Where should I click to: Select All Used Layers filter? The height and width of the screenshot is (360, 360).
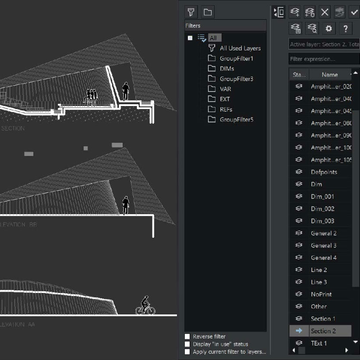(240, 48)
